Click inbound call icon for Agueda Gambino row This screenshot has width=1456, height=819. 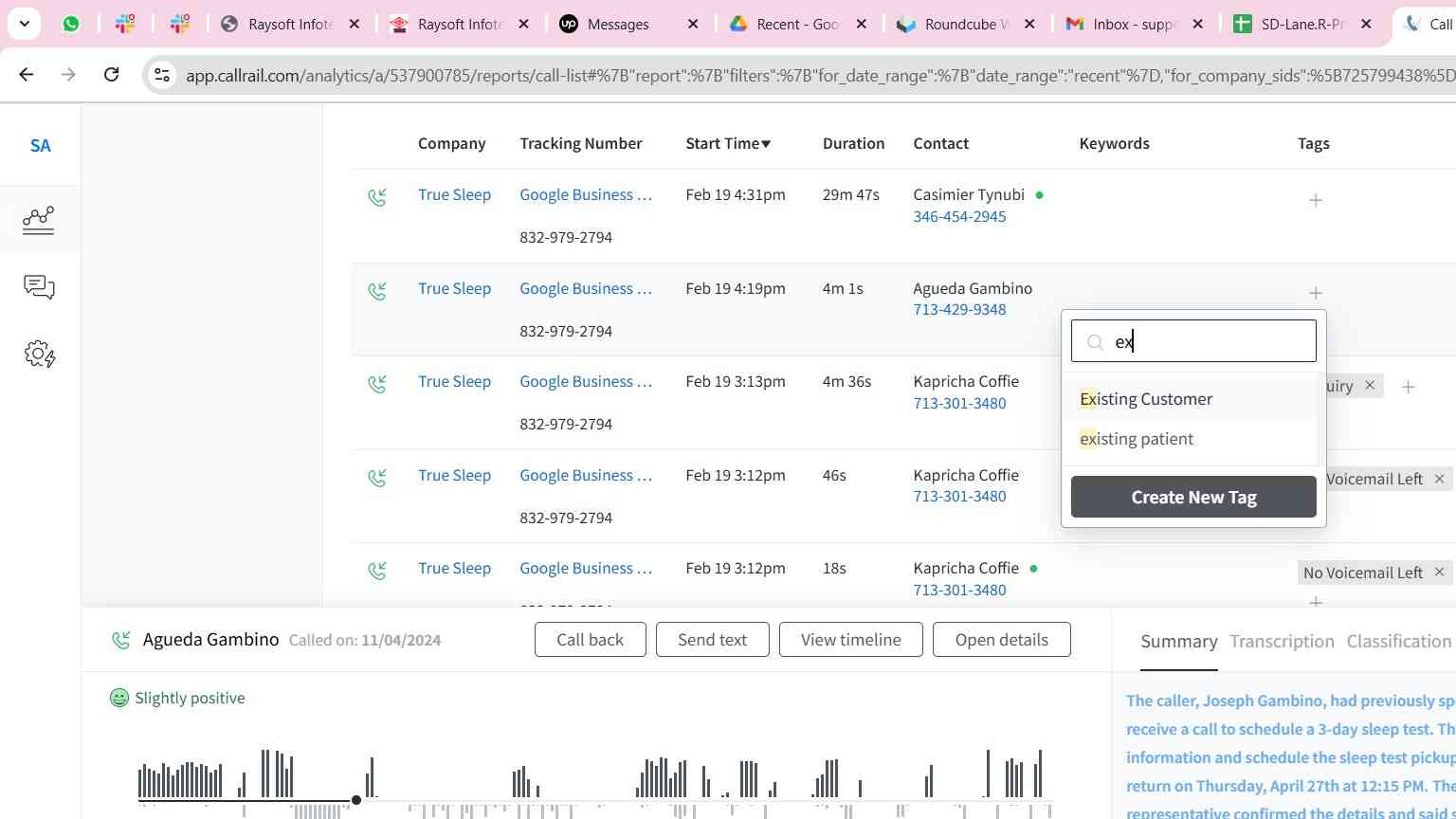click(377, 291)
